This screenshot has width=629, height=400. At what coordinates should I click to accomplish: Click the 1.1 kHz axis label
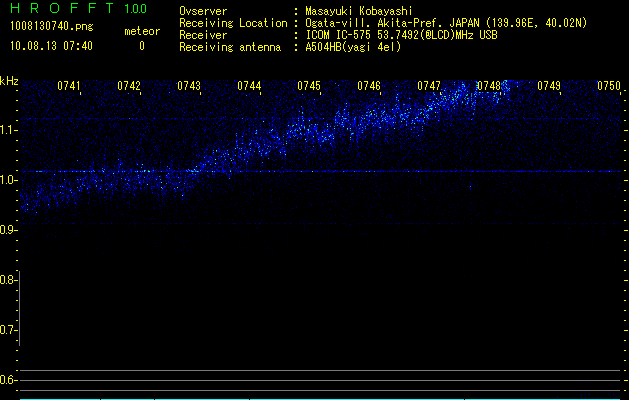[8, 130]
